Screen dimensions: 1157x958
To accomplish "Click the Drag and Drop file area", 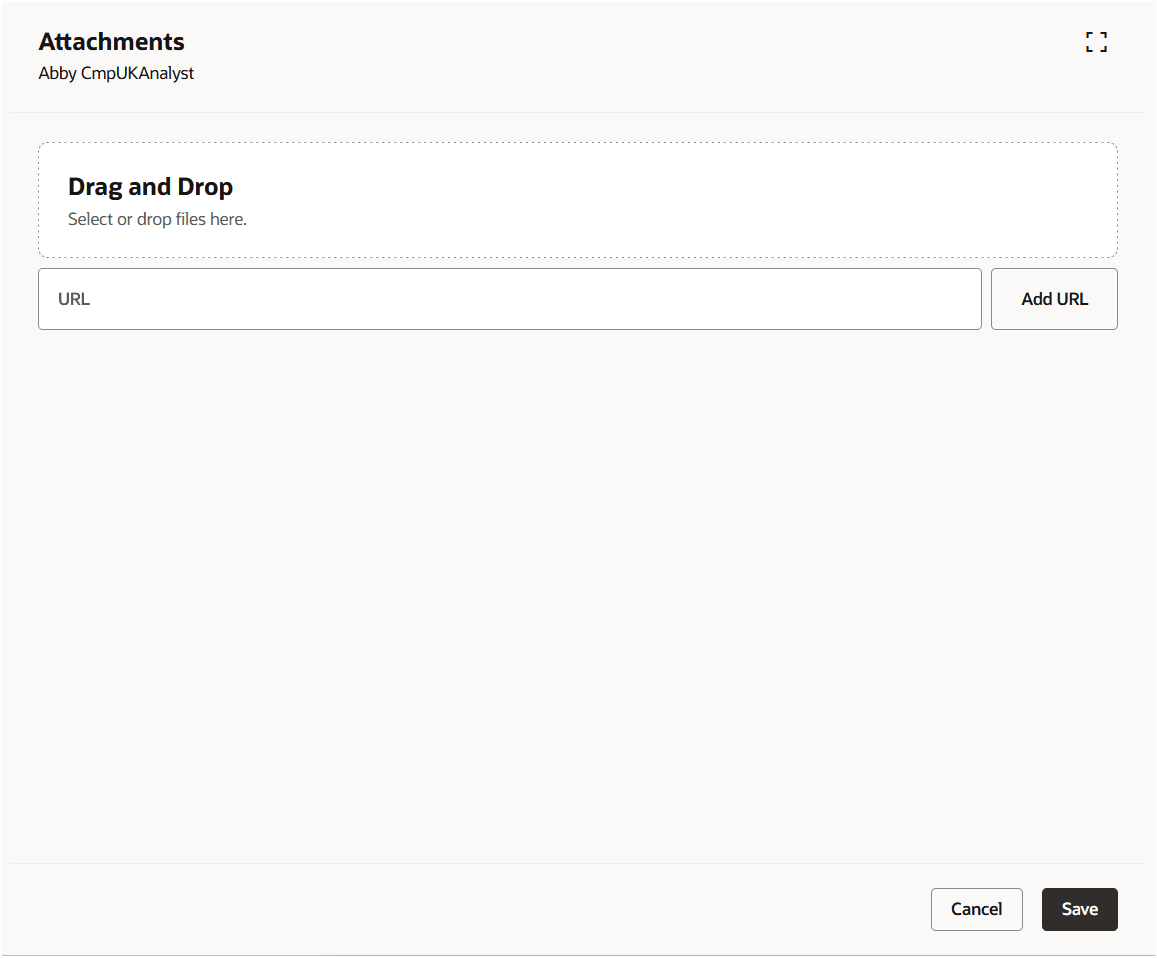I will coord(578,200).
